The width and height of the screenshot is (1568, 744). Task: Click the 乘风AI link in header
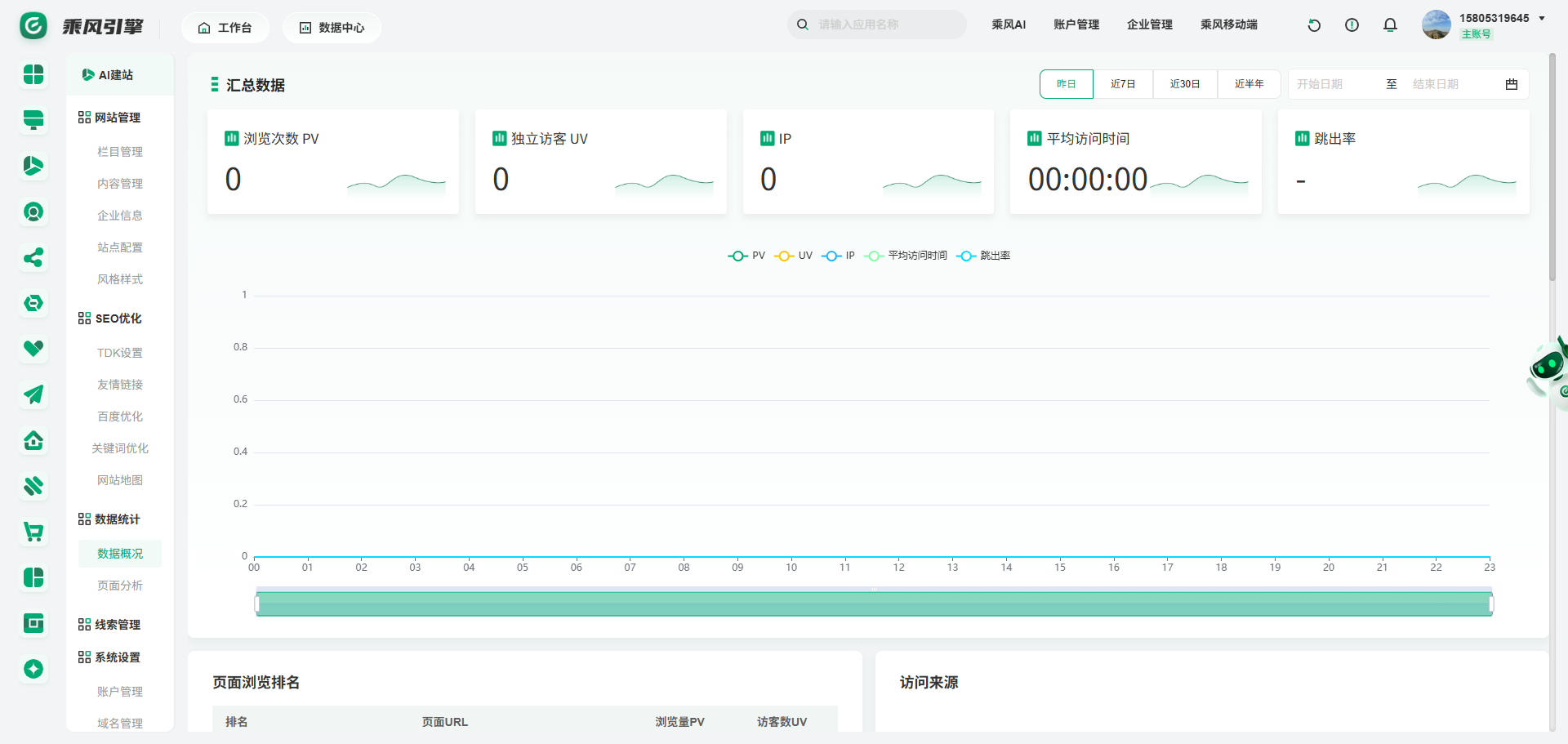point(1009,25)
